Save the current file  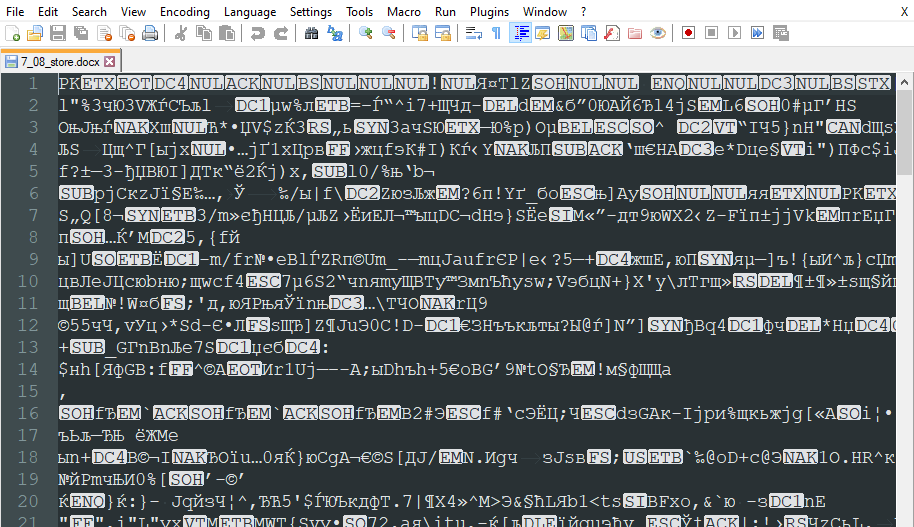coord(58,33)
